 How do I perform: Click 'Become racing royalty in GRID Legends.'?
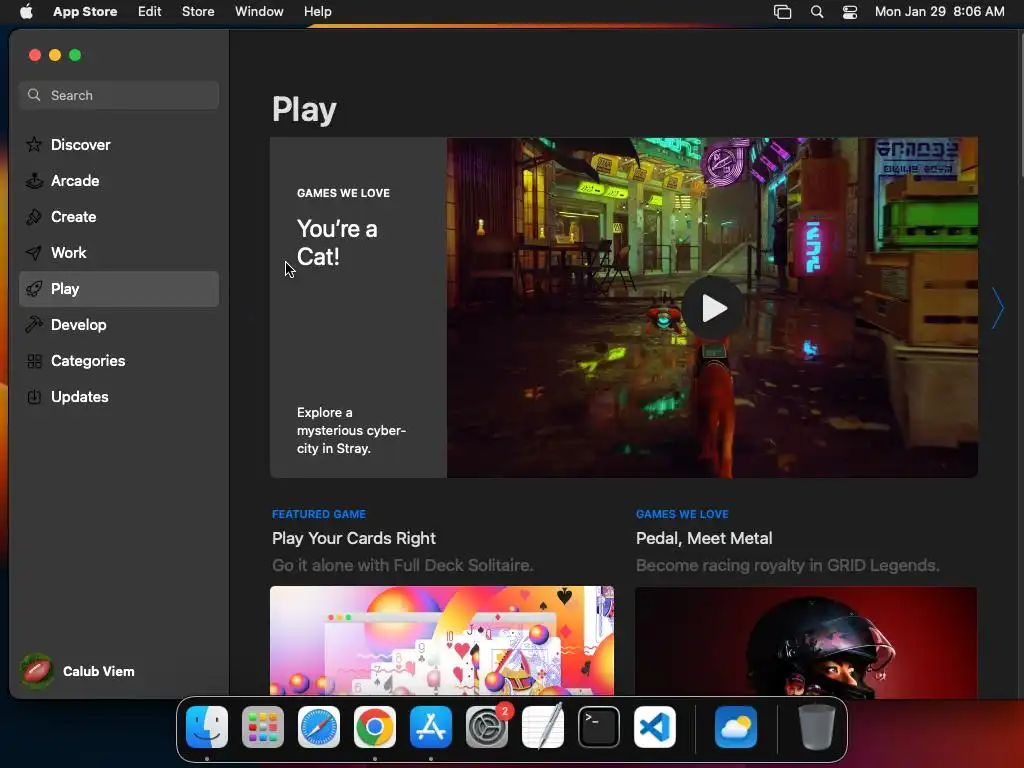[x=788, y=565]
